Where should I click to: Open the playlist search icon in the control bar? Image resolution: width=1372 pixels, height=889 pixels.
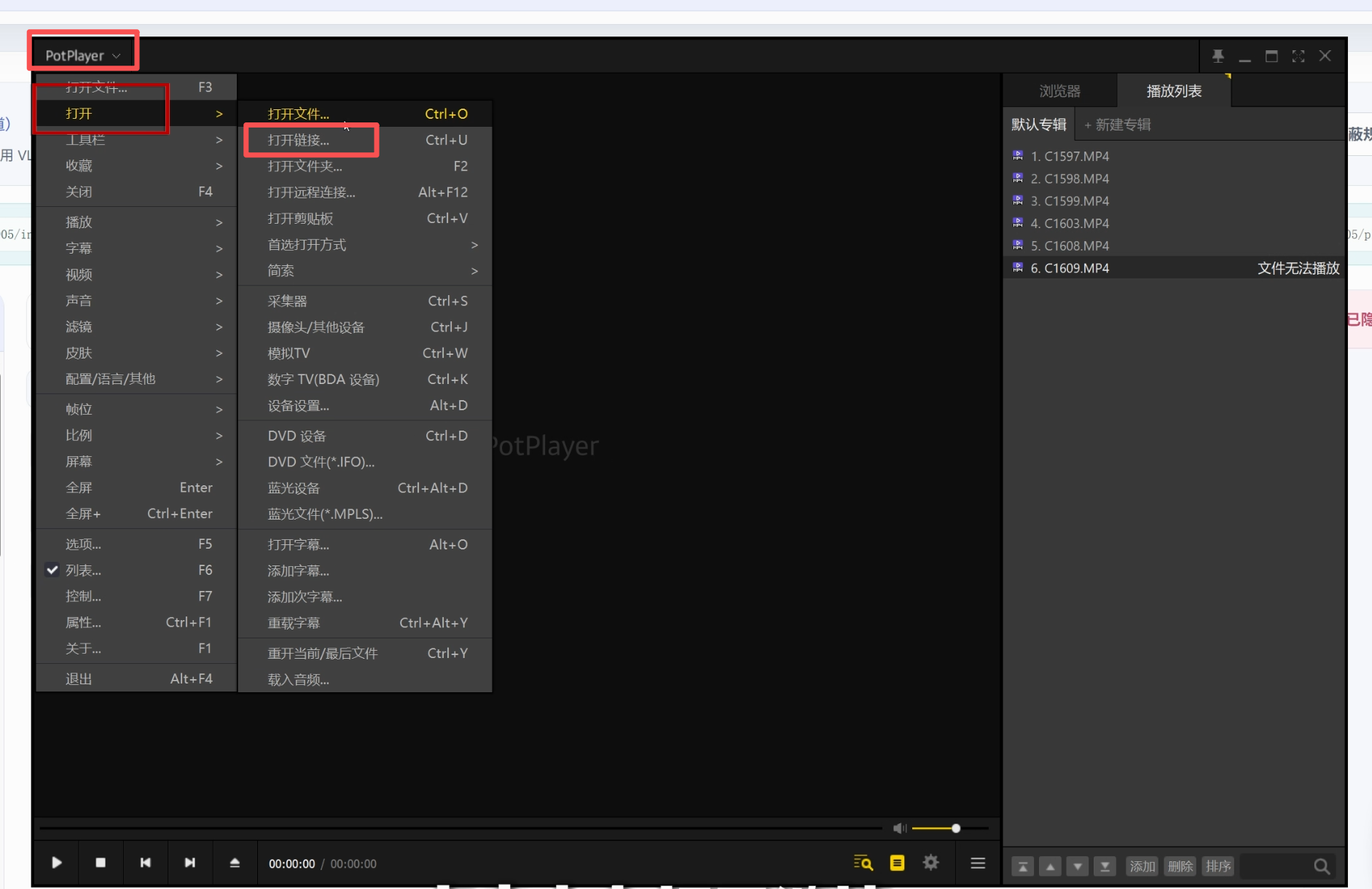(x=863, y=863)
